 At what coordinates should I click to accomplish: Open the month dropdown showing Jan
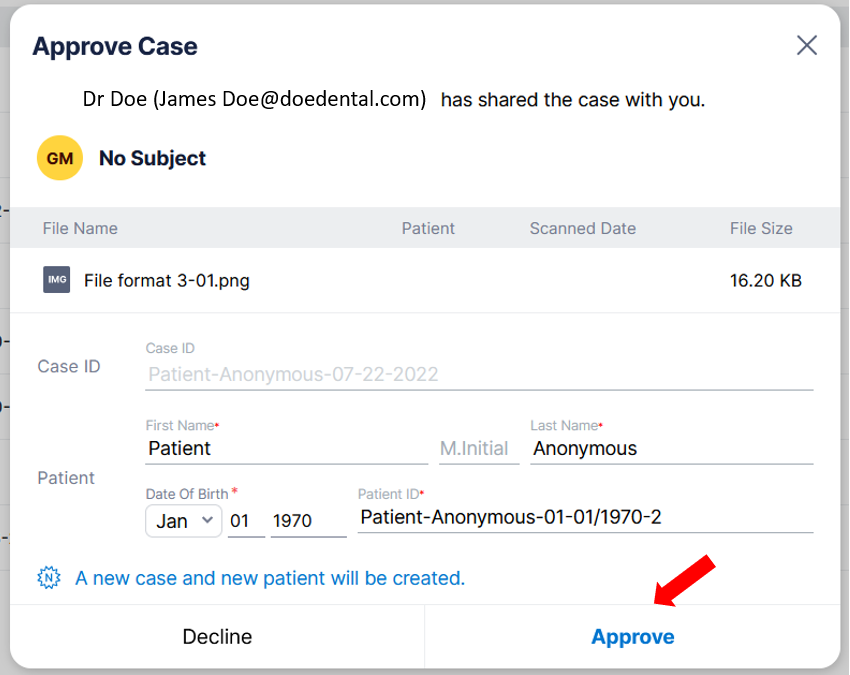coord(183,521)
